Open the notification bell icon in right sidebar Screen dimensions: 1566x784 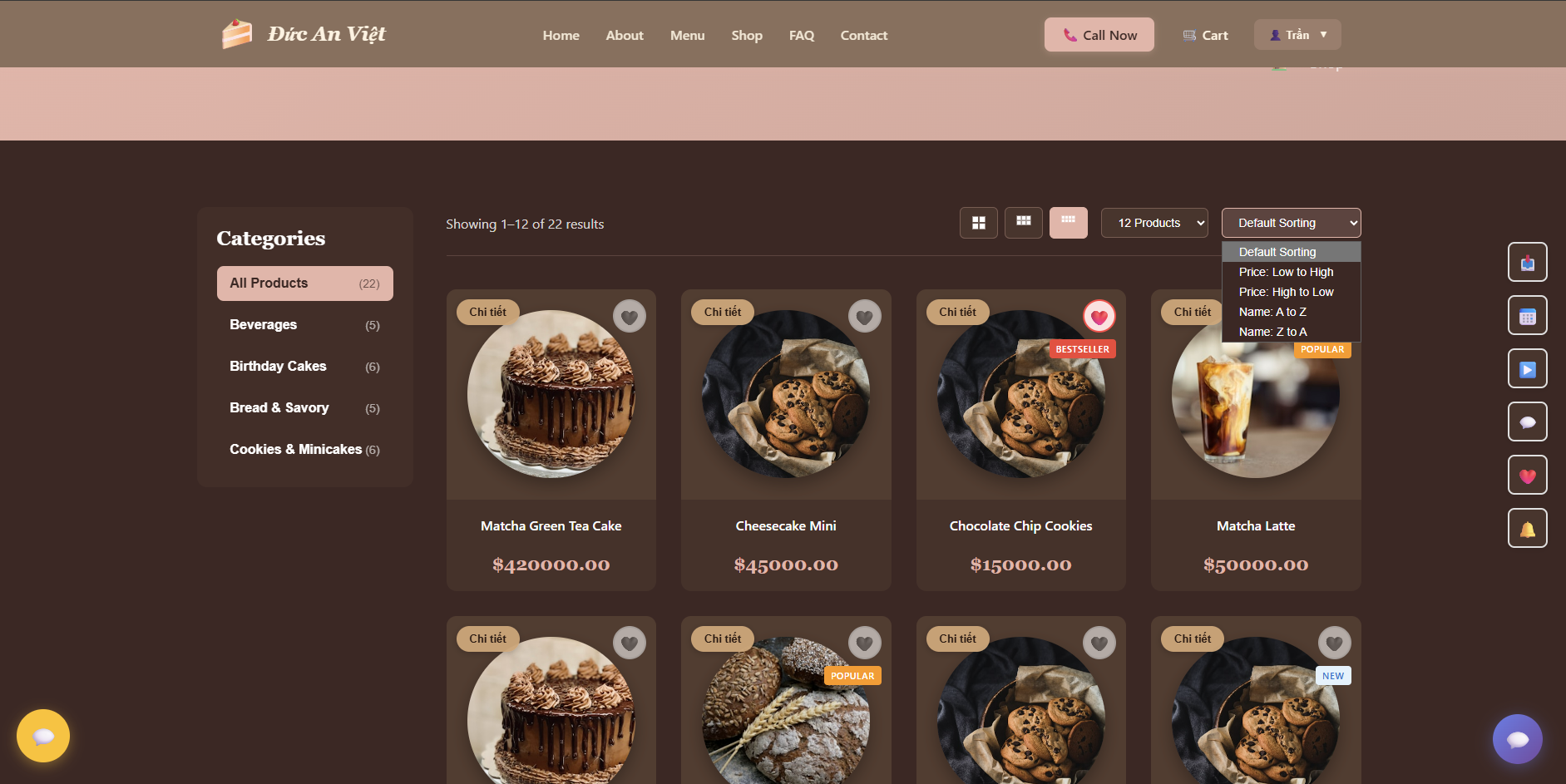coord(1528,529)
